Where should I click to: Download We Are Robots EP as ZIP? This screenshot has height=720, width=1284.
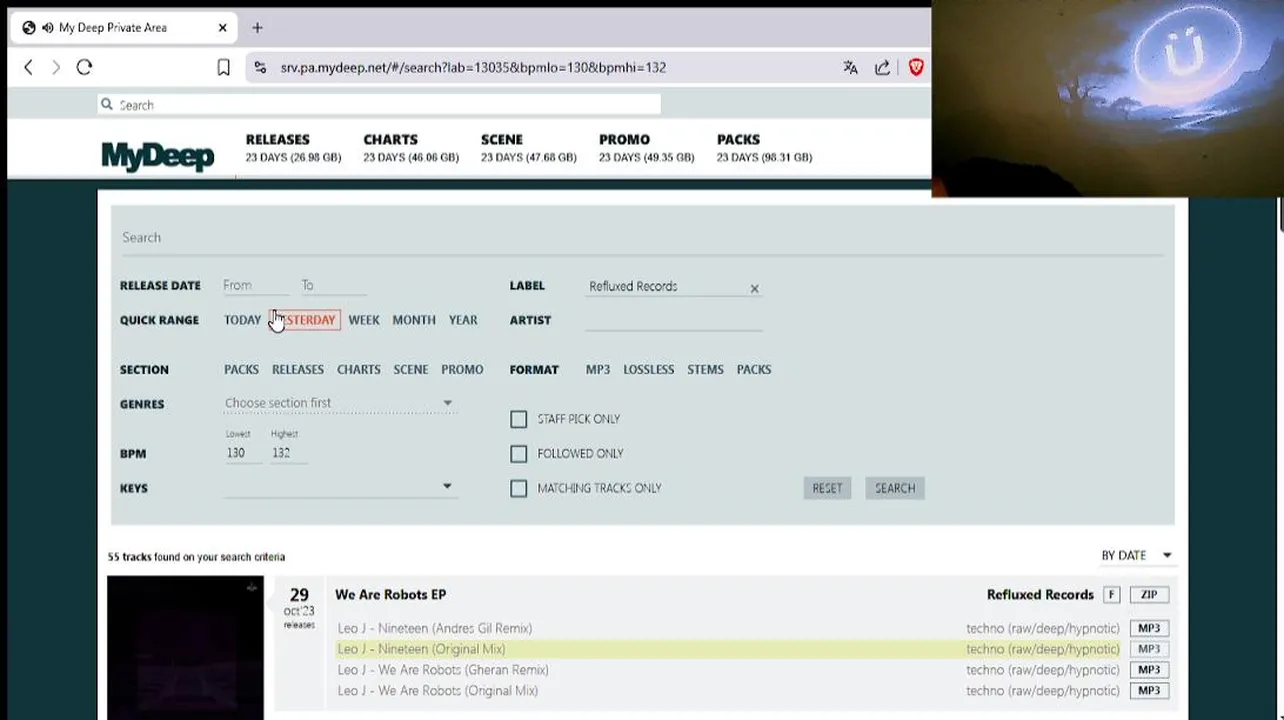[x=1149, y=594]
